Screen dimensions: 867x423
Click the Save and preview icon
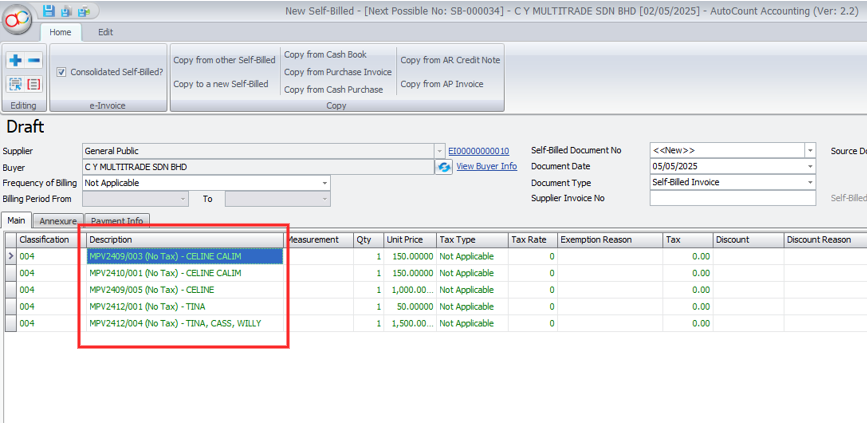(x=66, y=11)
